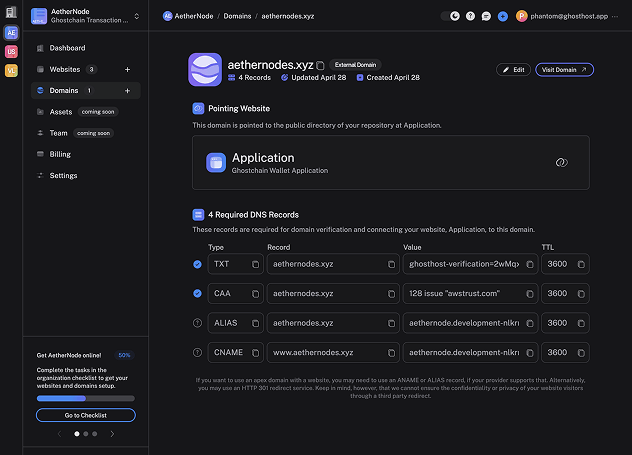This screenshot has width=632, height=455.
Task: Click the Go to Checklist button
Action: tap(86, 415)
